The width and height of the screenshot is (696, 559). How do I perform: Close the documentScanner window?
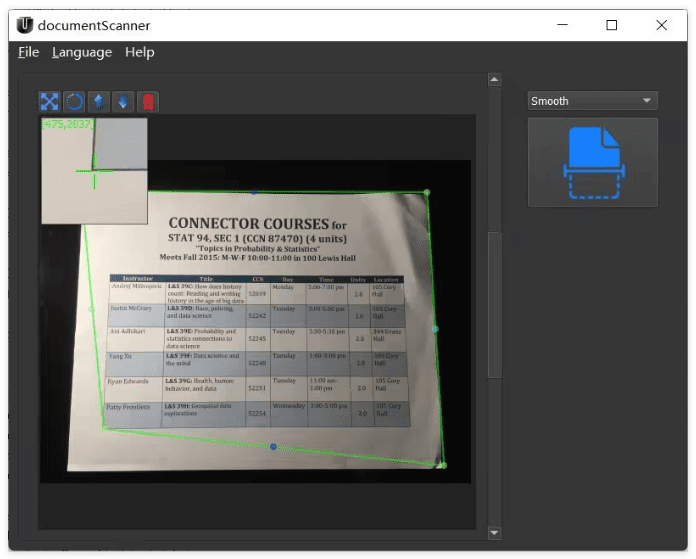(x=661, y=25)
